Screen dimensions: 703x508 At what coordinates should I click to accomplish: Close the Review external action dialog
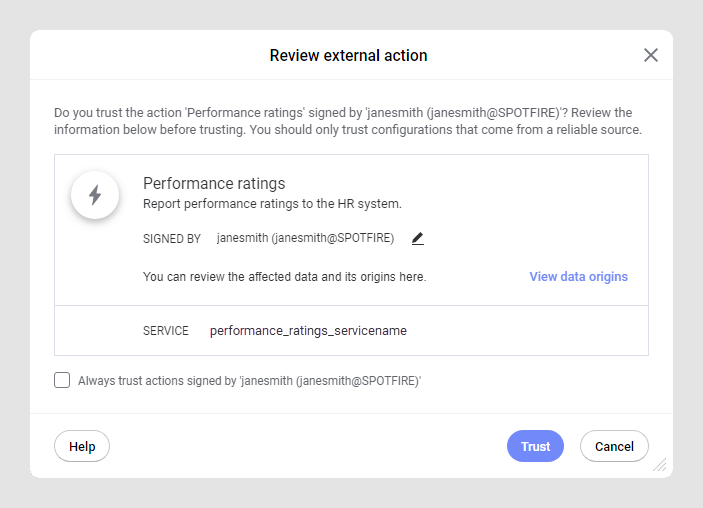[x=651, y=55]
